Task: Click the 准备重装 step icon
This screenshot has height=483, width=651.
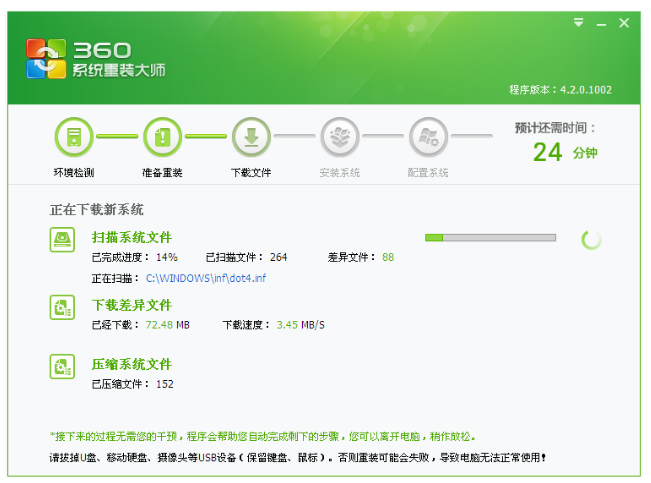Action: pyautogui.click(x=162, y=136)
